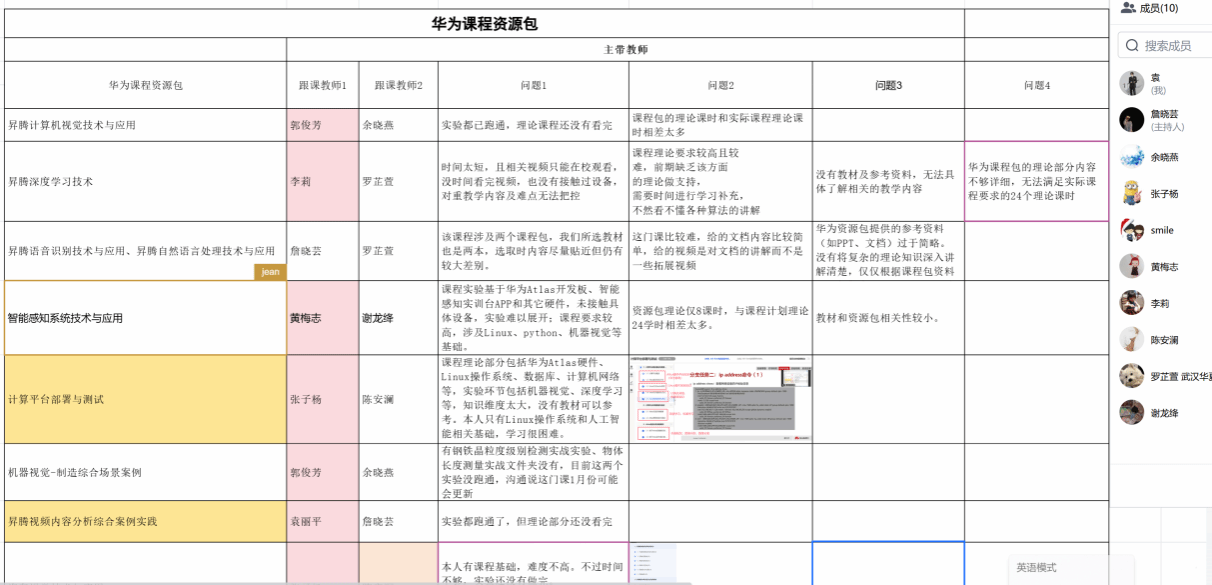Click 黄梅志's avatar in member panel
This screenshot has width=1212, height=585.
click(1131, 266)
